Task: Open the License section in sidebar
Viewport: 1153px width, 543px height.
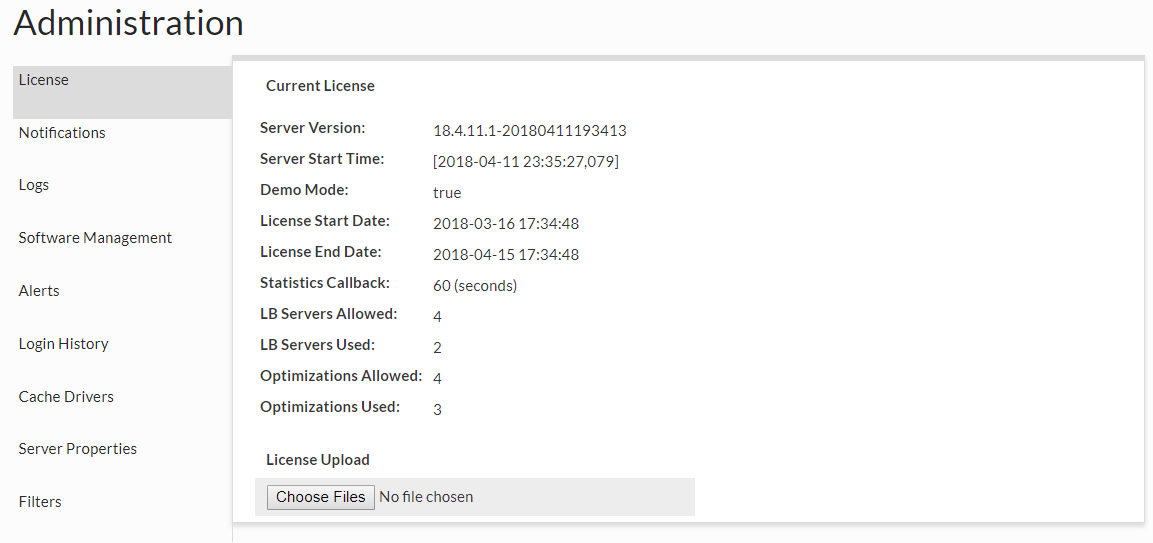Action: 44,80
